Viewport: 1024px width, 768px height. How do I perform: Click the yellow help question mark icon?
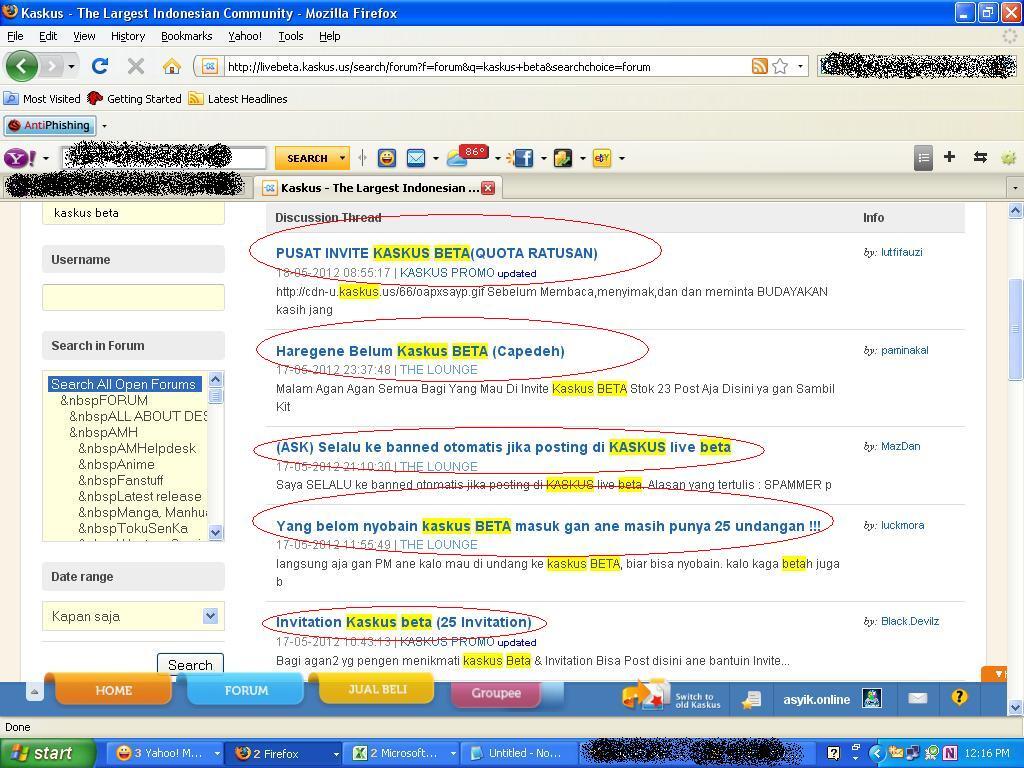pyautogui.click(x=959, y=697)
